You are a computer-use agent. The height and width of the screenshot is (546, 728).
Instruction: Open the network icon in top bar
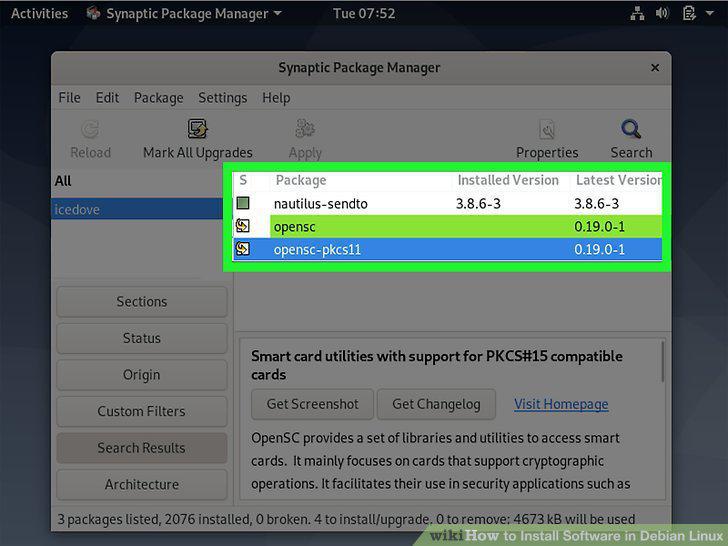pos(637,13)
